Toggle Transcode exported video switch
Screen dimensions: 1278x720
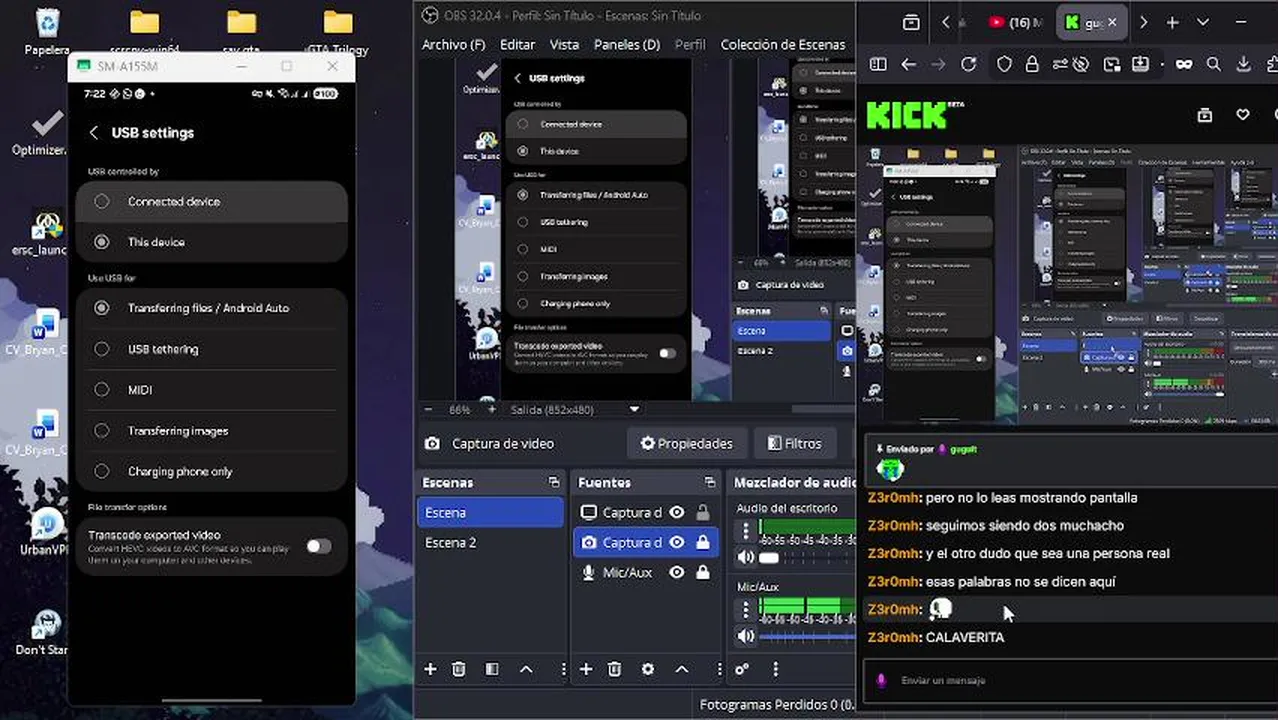click(318, 546)
